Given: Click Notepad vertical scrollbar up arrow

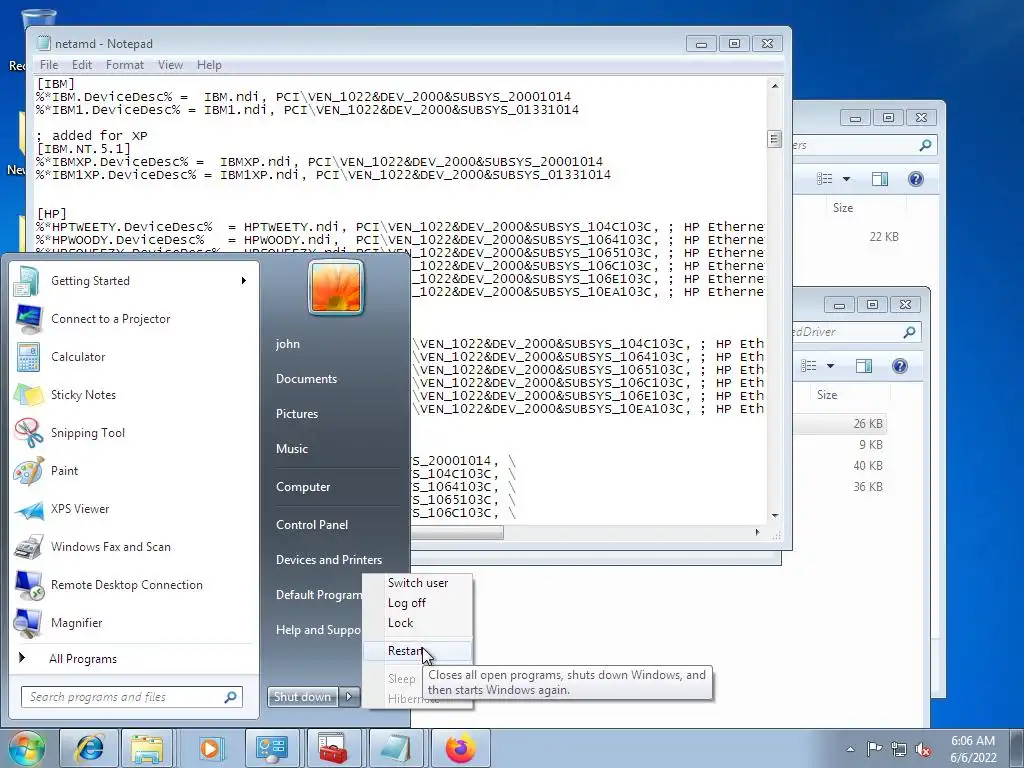Looking at the screenshot, I should 775,86.
